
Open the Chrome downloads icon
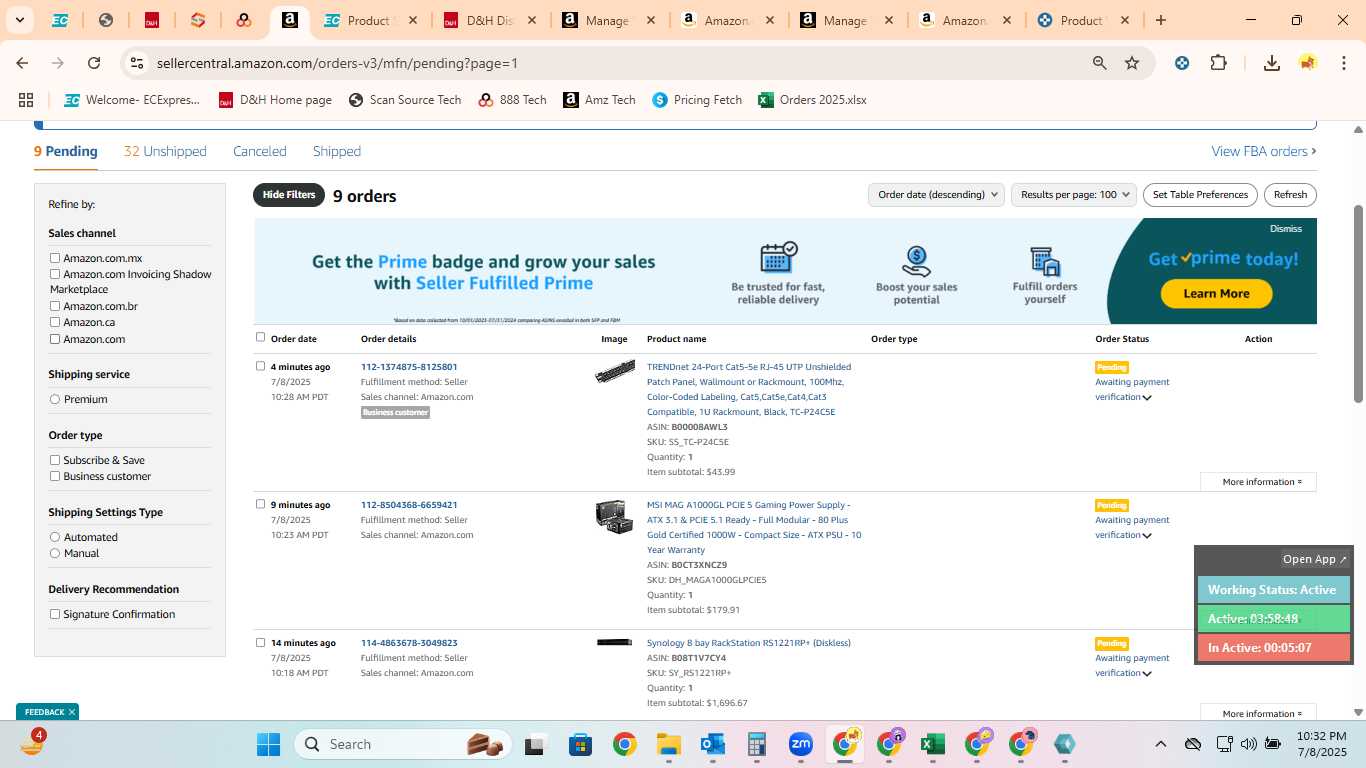(x=1271, y=63)
